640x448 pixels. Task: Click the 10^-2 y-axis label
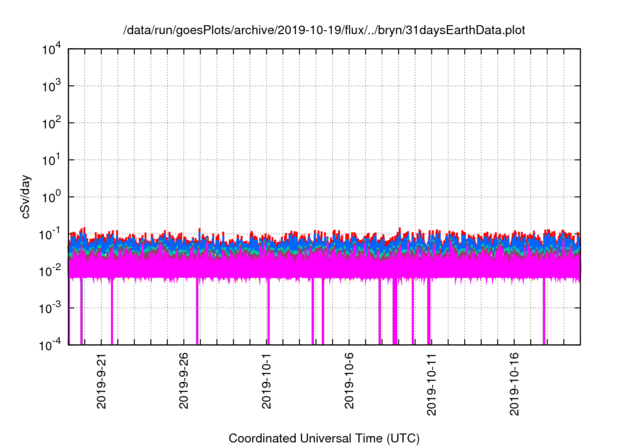tap(51, 272)
